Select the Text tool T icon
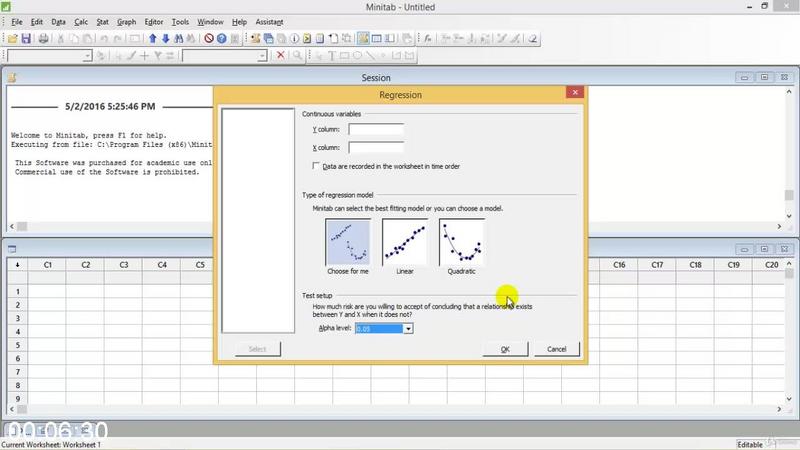Viewport: 800px width, 450px height. [x=332, y=56]
